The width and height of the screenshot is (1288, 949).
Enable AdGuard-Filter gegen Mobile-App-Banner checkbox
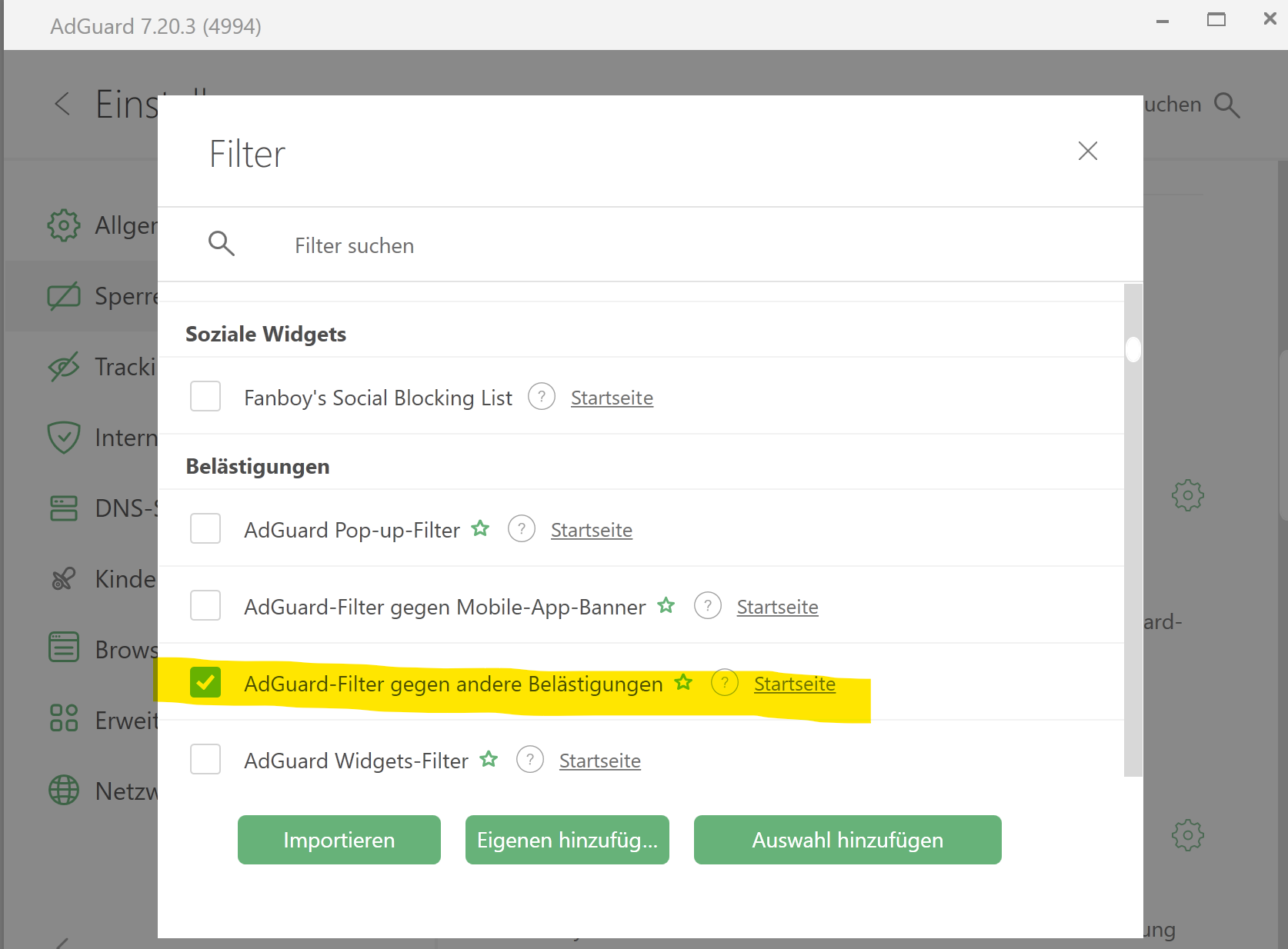pyautogui.click(x=205, y=605)
